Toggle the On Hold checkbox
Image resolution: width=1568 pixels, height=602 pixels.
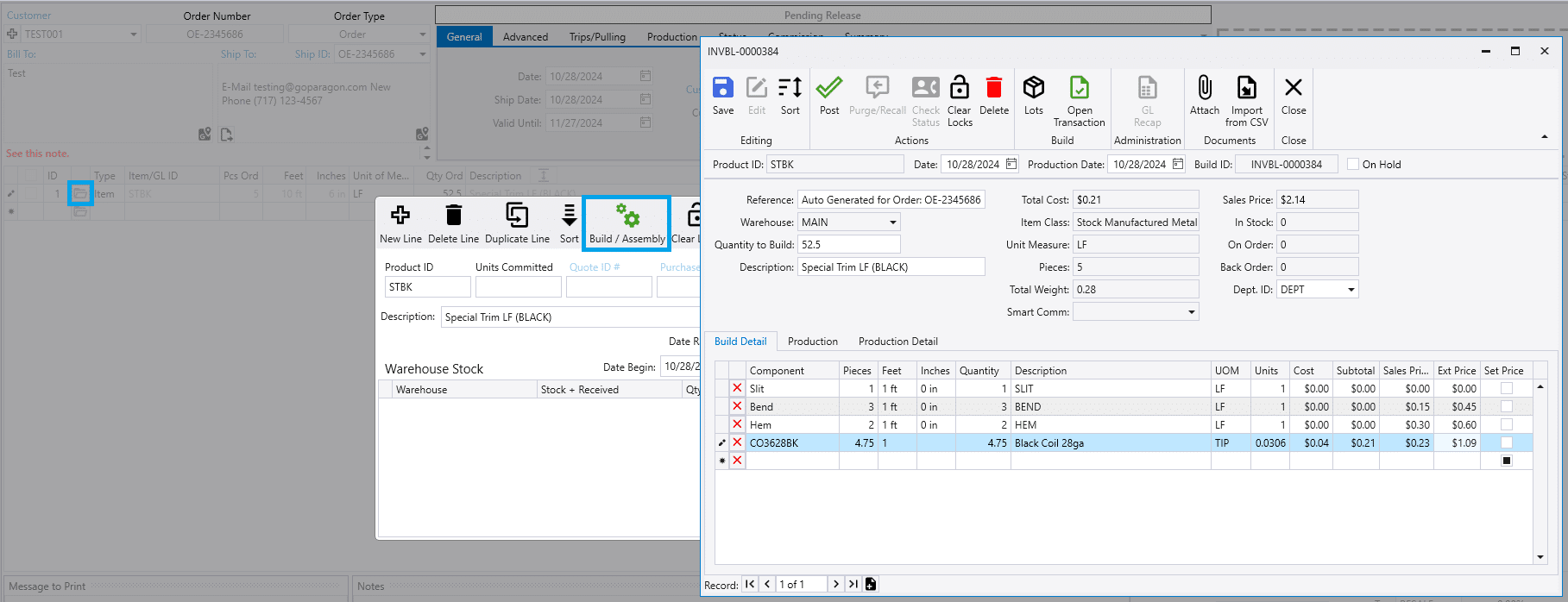coord(1353,164)
